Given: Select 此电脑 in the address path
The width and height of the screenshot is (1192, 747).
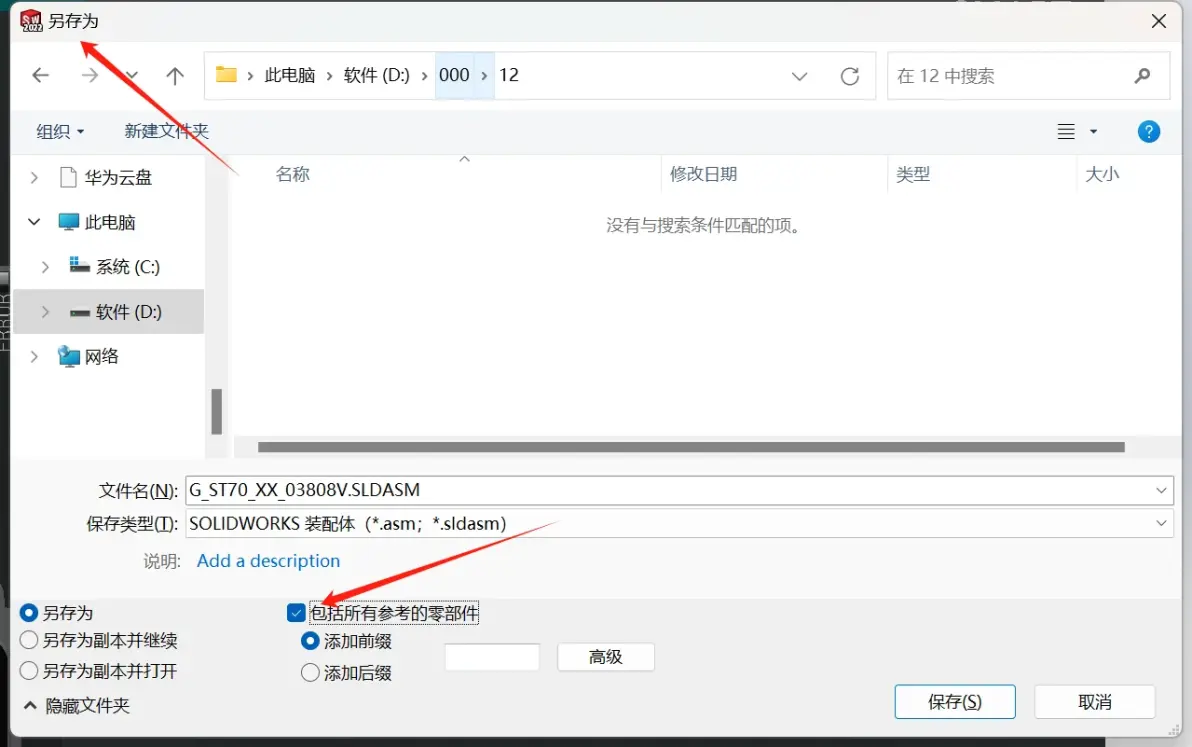Looking at the screenshot, I should click(290, 75).
